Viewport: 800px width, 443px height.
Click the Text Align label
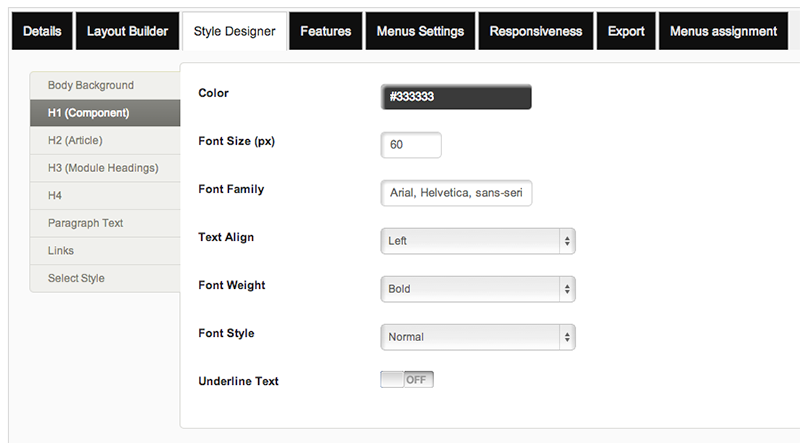tap(226, 237)
